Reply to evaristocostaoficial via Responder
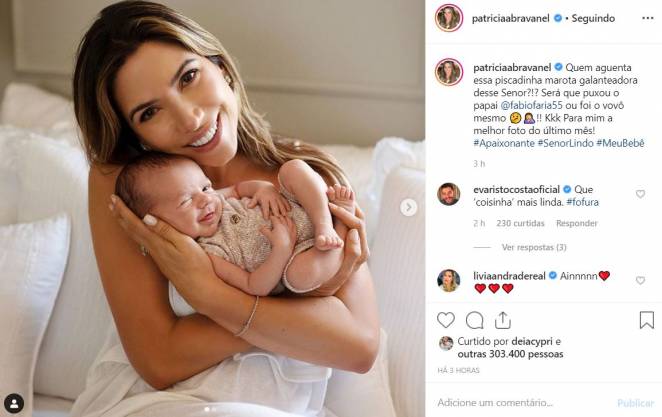This screenshot has height=417, width=662. tap(576, 223)
